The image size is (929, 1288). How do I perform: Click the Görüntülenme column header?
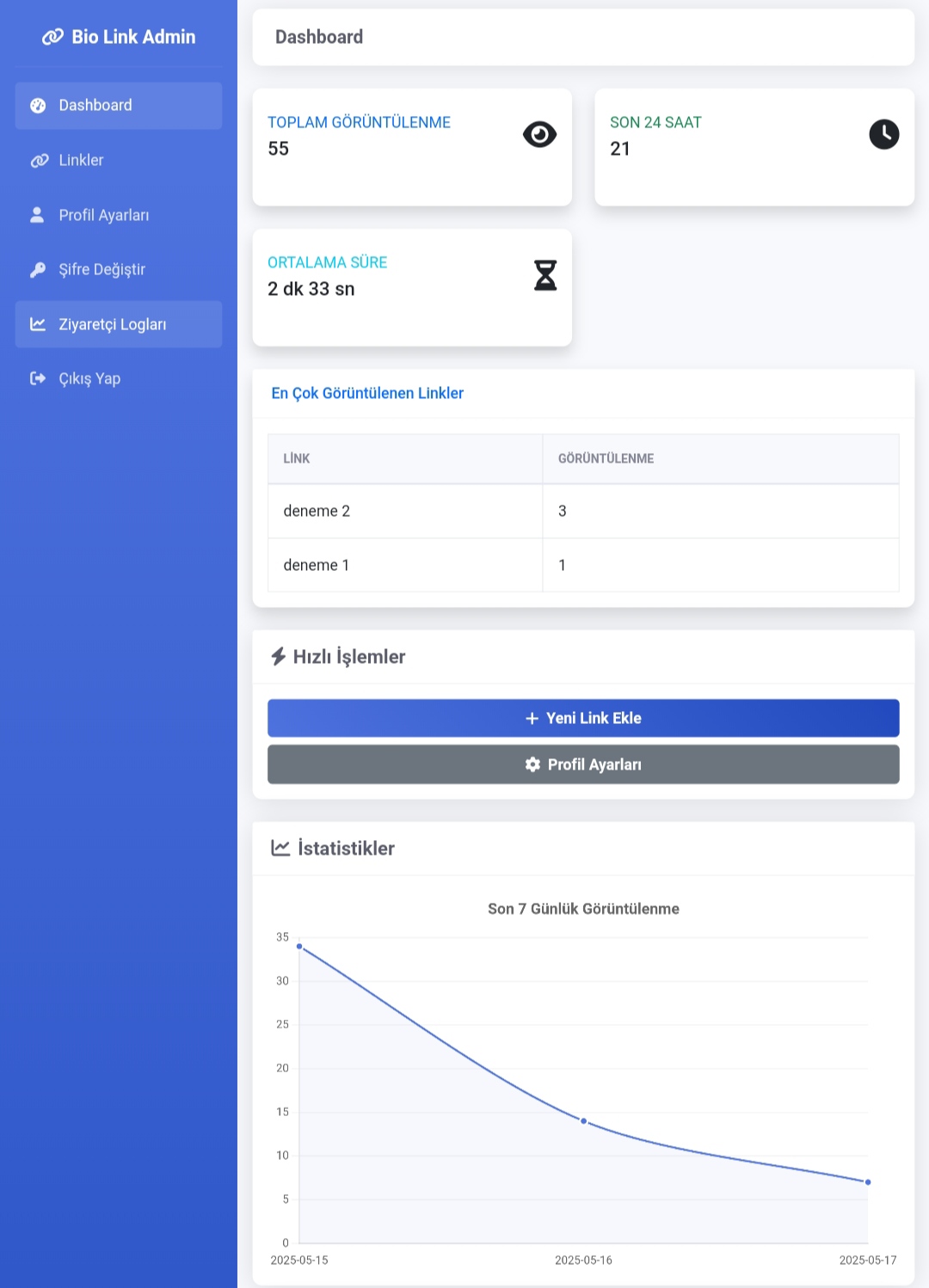606,458
